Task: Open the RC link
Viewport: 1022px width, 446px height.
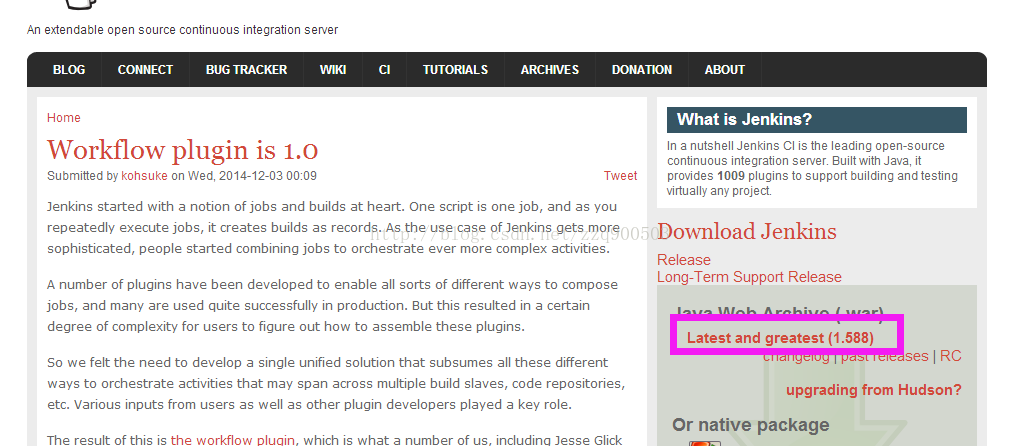Action: tap(950, 356)
